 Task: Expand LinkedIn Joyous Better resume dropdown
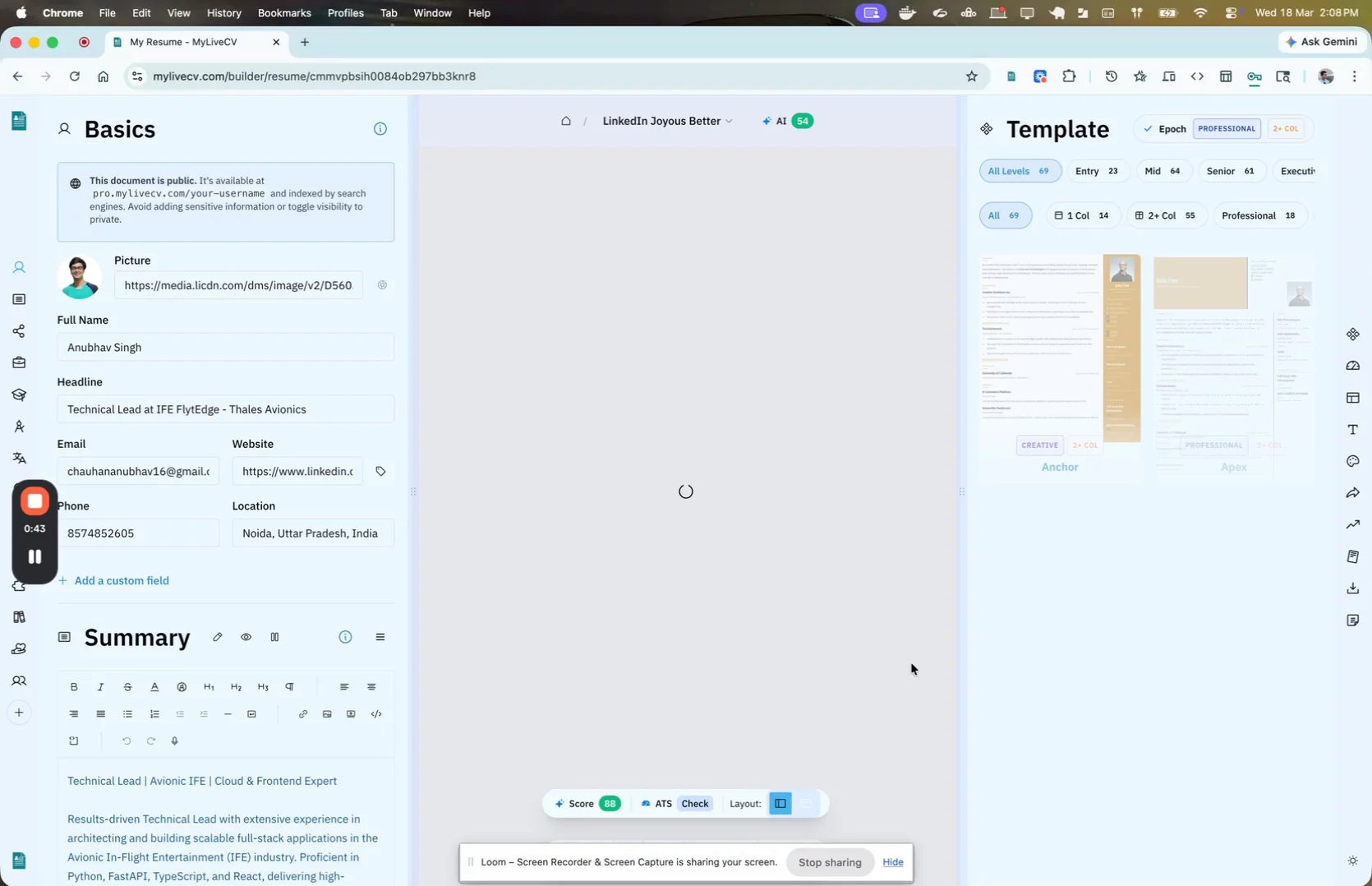(x=667, y=121)
